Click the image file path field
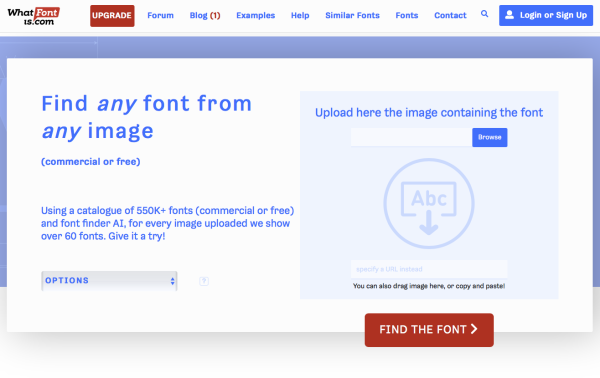 (411, 137)
